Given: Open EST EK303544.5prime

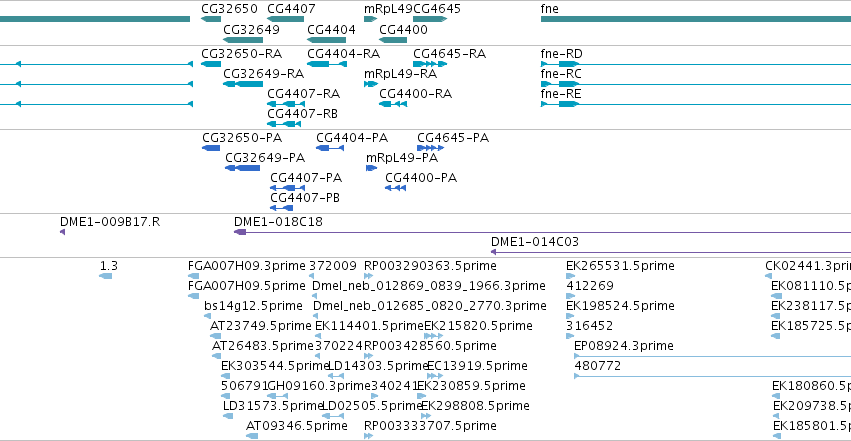Looking at the screenshot, I should 275,366.
